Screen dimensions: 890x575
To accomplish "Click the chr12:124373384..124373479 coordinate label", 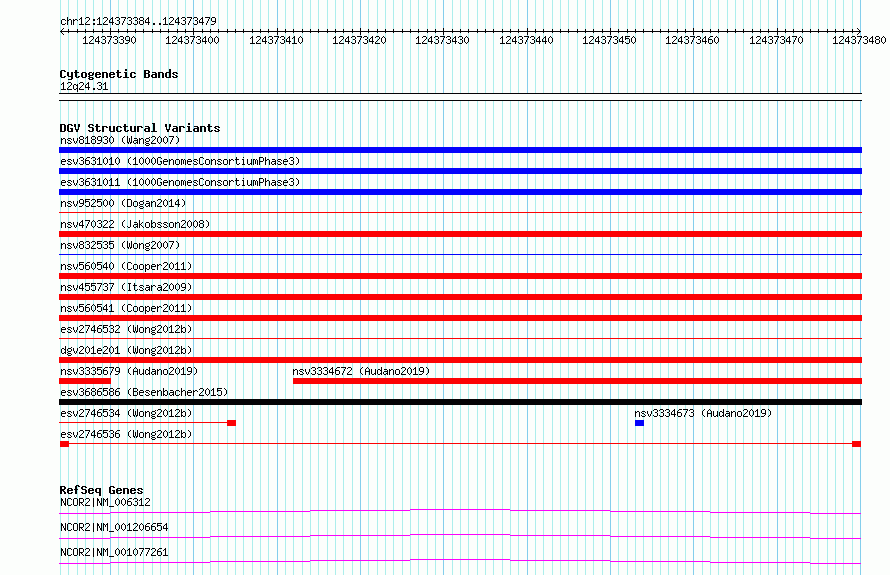I will pos(138,21).
